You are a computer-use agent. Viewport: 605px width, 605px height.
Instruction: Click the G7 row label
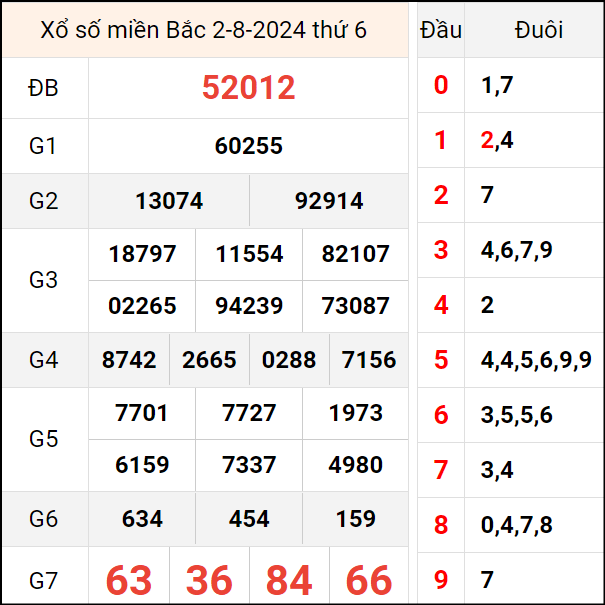43,581
